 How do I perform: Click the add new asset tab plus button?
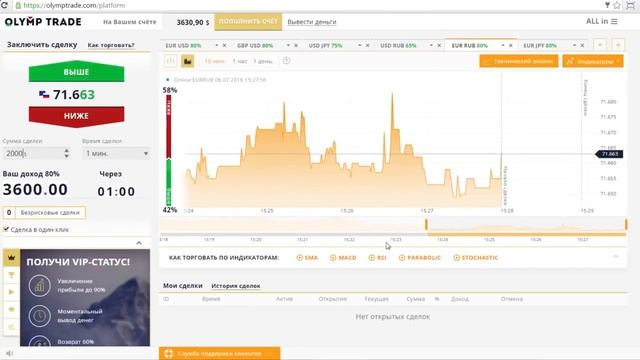pos(618,45)
